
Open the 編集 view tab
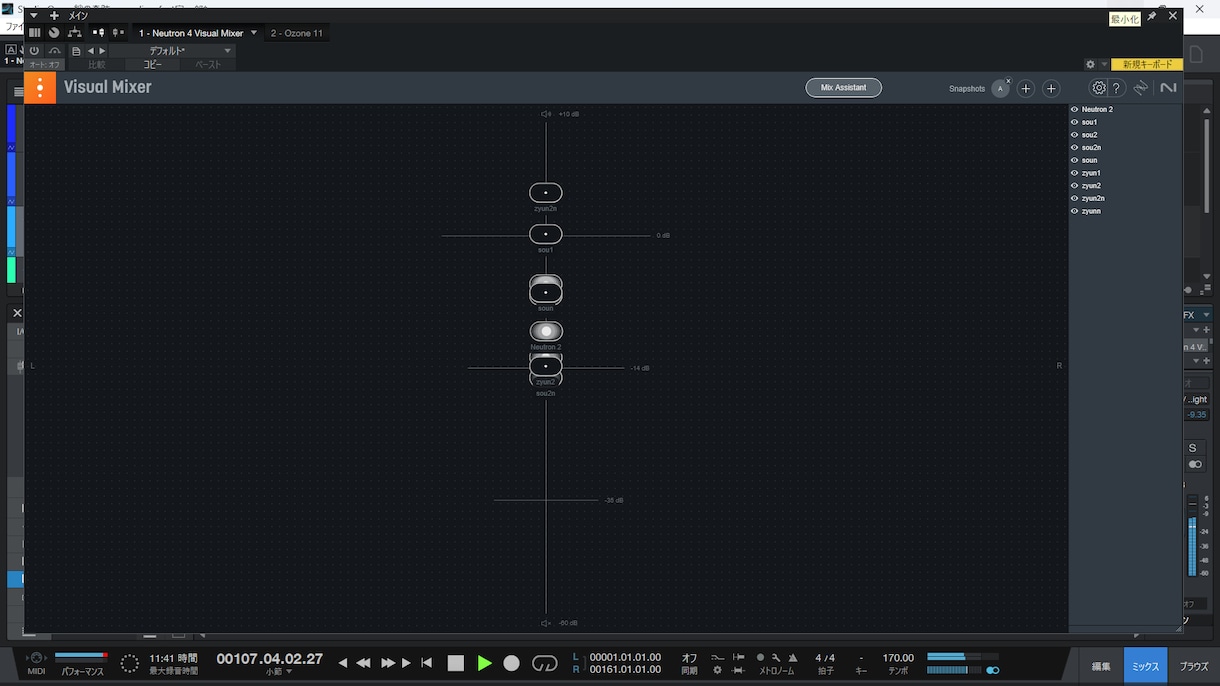[1101, 666]
